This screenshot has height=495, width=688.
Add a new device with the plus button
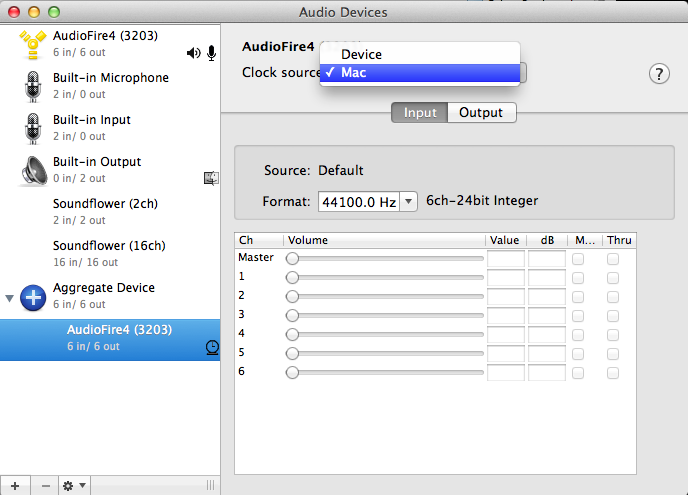tap(15, 486)
